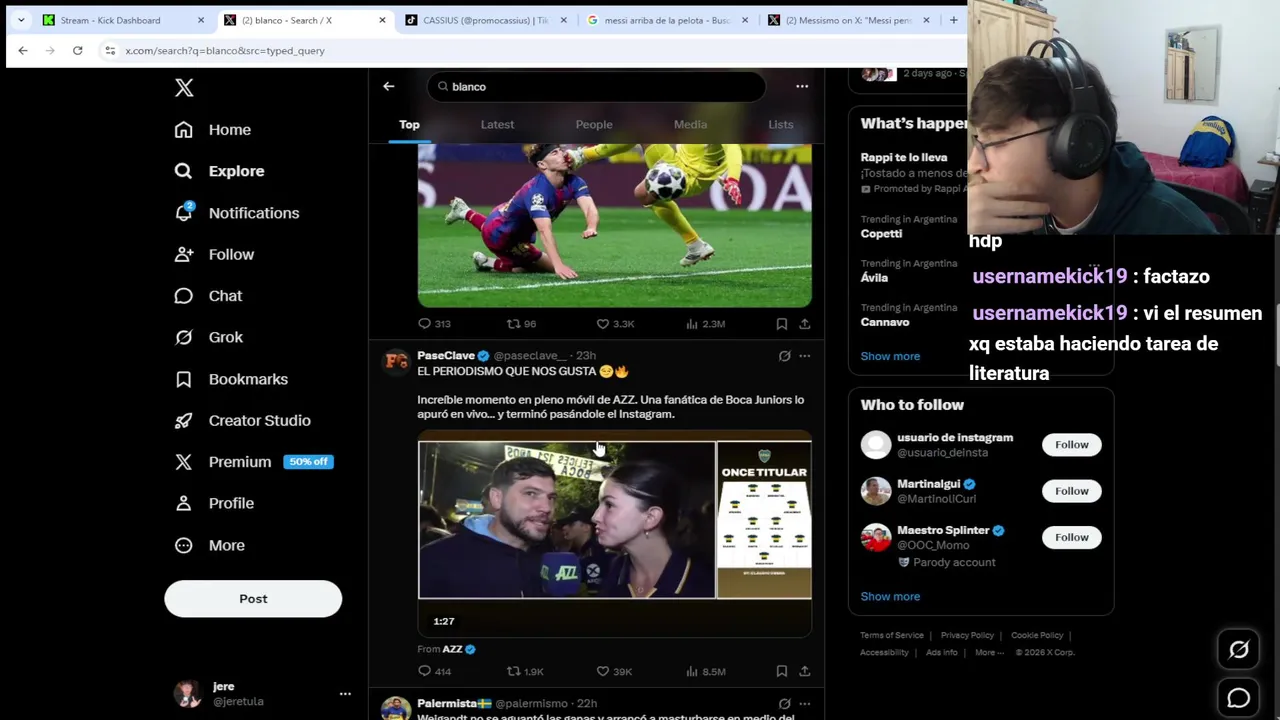This screenshot has width=1280, height=720.
Task: Show more trending topics
Action: click(x=890, y=356)
